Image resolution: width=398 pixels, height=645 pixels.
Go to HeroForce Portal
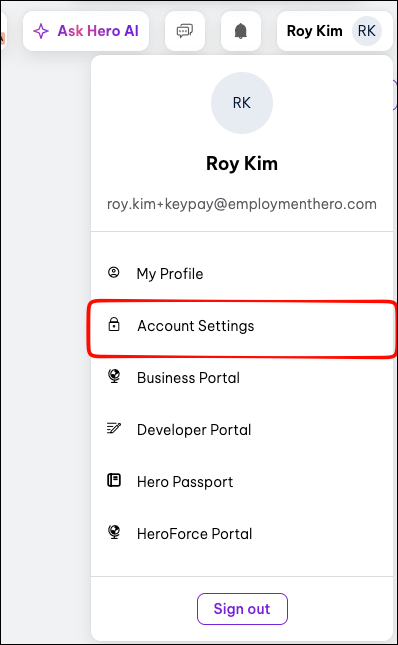coord(242,534)
